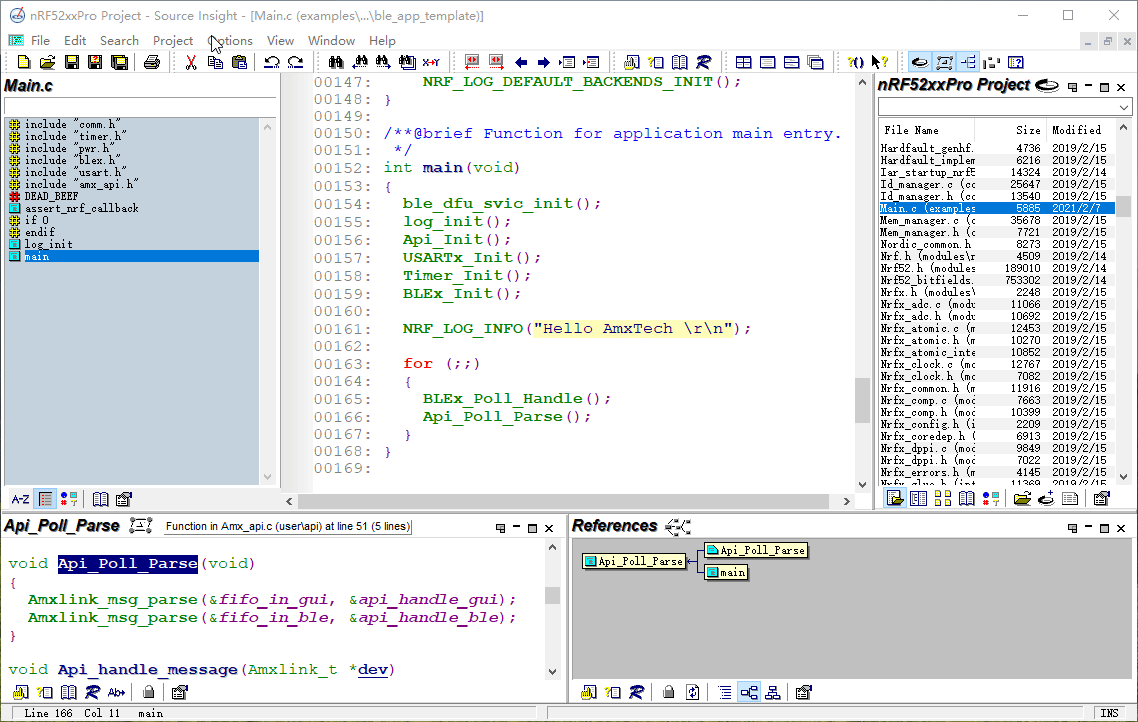The image size is (1138, 722).
Task: Click the Save All stacked disks icon
Action: tap(119, 62)
